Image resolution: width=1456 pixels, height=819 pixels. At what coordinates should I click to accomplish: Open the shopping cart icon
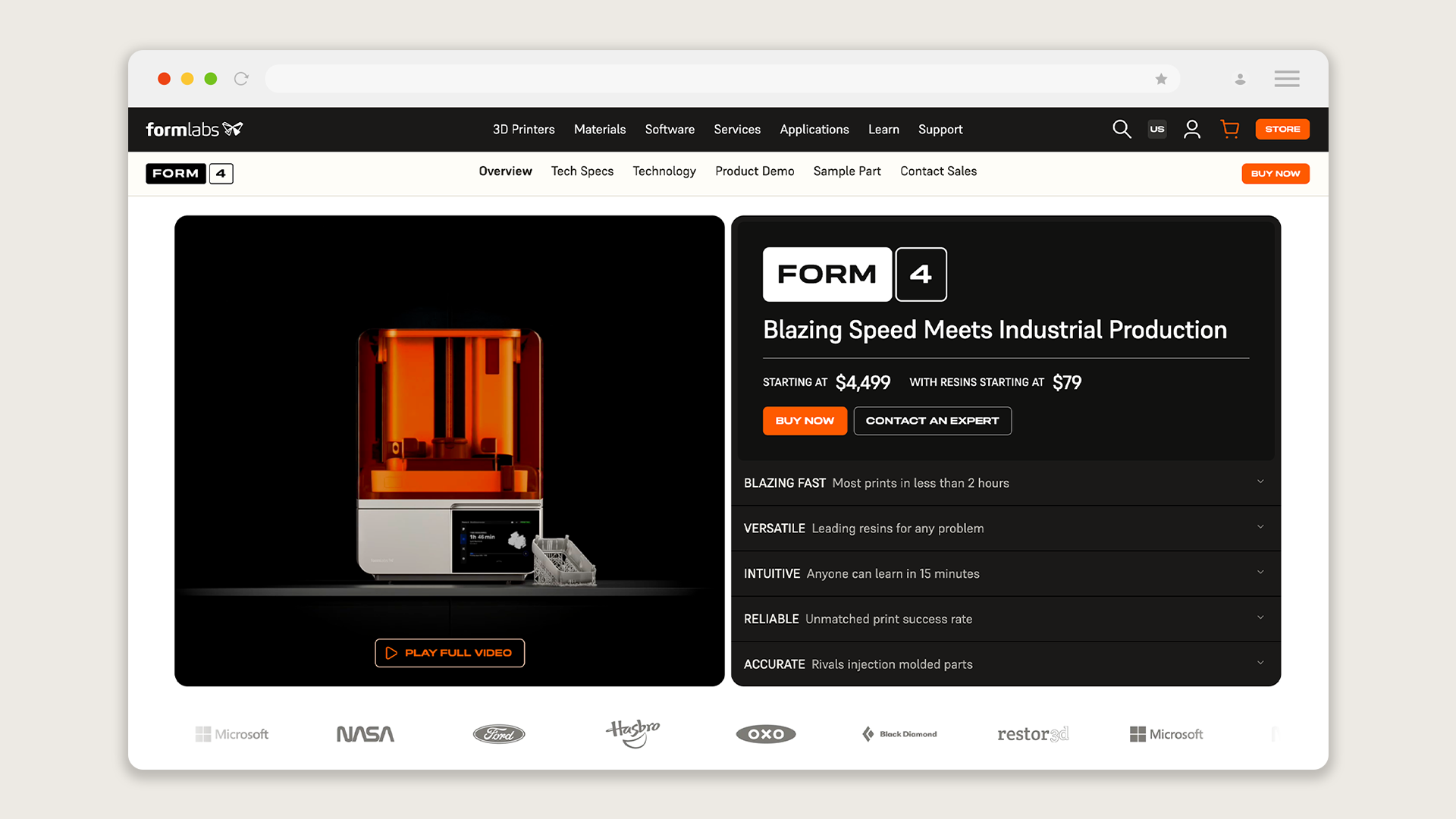tap(1229, 129)
